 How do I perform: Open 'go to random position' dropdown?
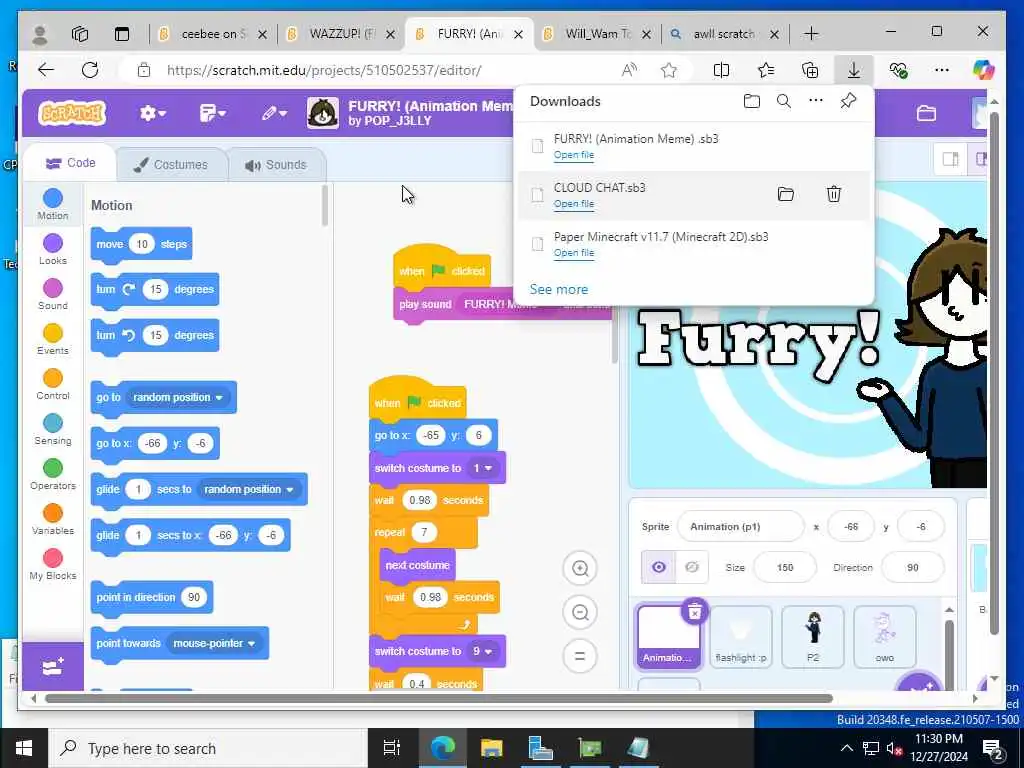click(x=178, y=397)
